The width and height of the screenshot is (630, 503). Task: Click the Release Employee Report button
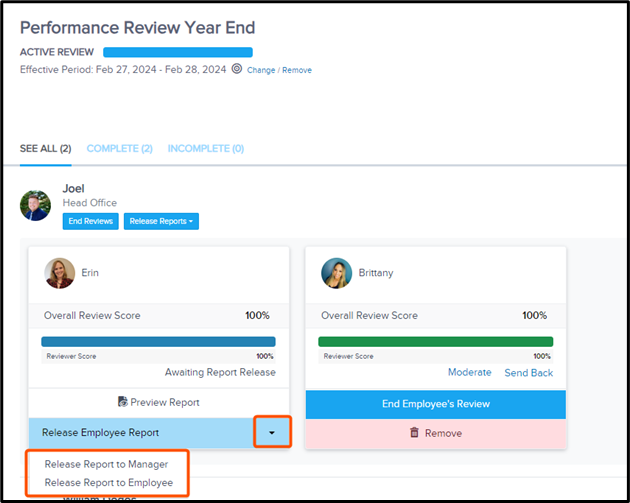(140, 433)
